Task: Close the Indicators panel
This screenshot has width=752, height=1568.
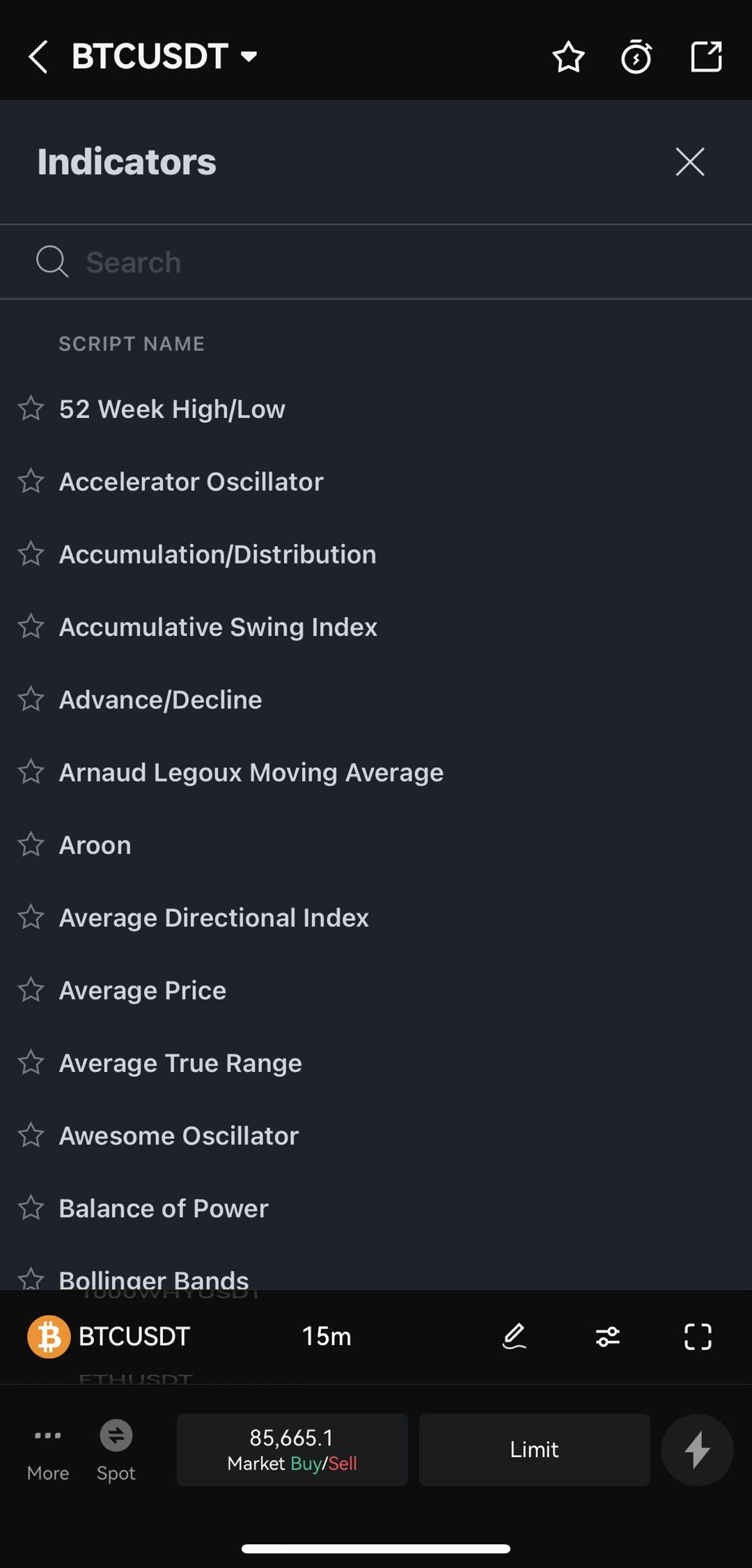Action: [x=689, y=162]
